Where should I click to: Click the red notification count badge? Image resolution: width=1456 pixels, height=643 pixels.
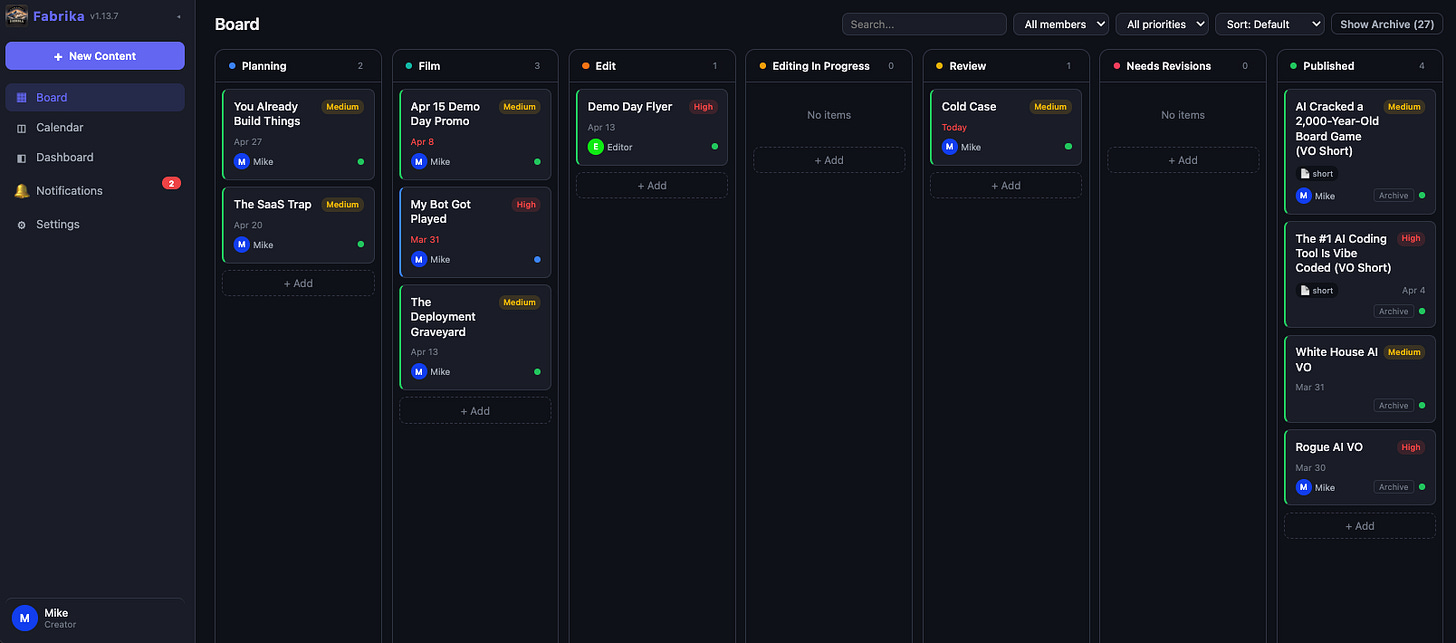tap(171, 183)
